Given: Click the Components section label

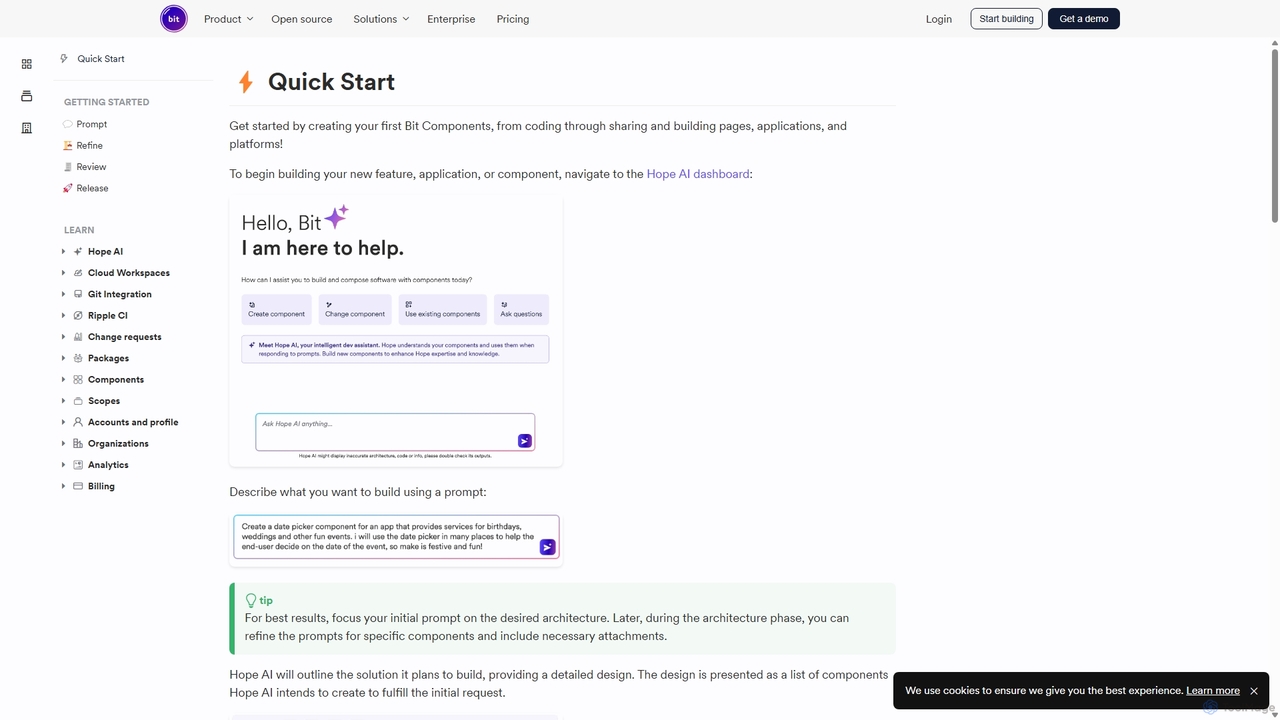Looking at the screenshot, I should (x=116, y=380).
